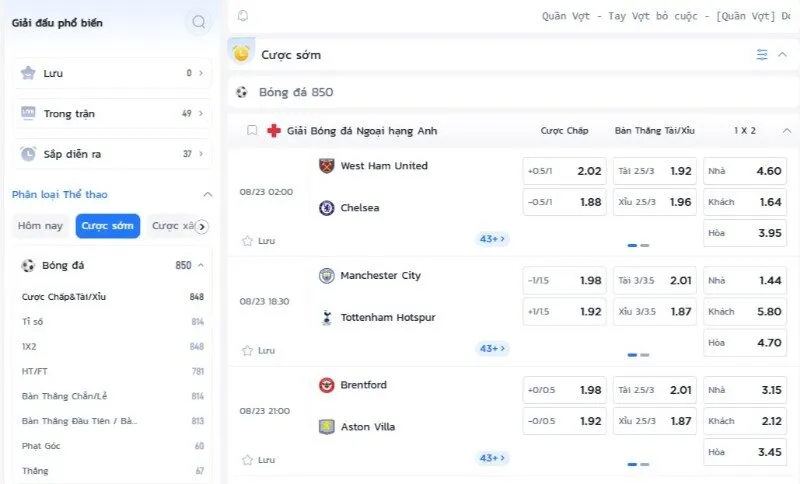Click the Tottenham Hotspur logo
The height and width of the screenshot is (484, 800).
coord(326,318)
